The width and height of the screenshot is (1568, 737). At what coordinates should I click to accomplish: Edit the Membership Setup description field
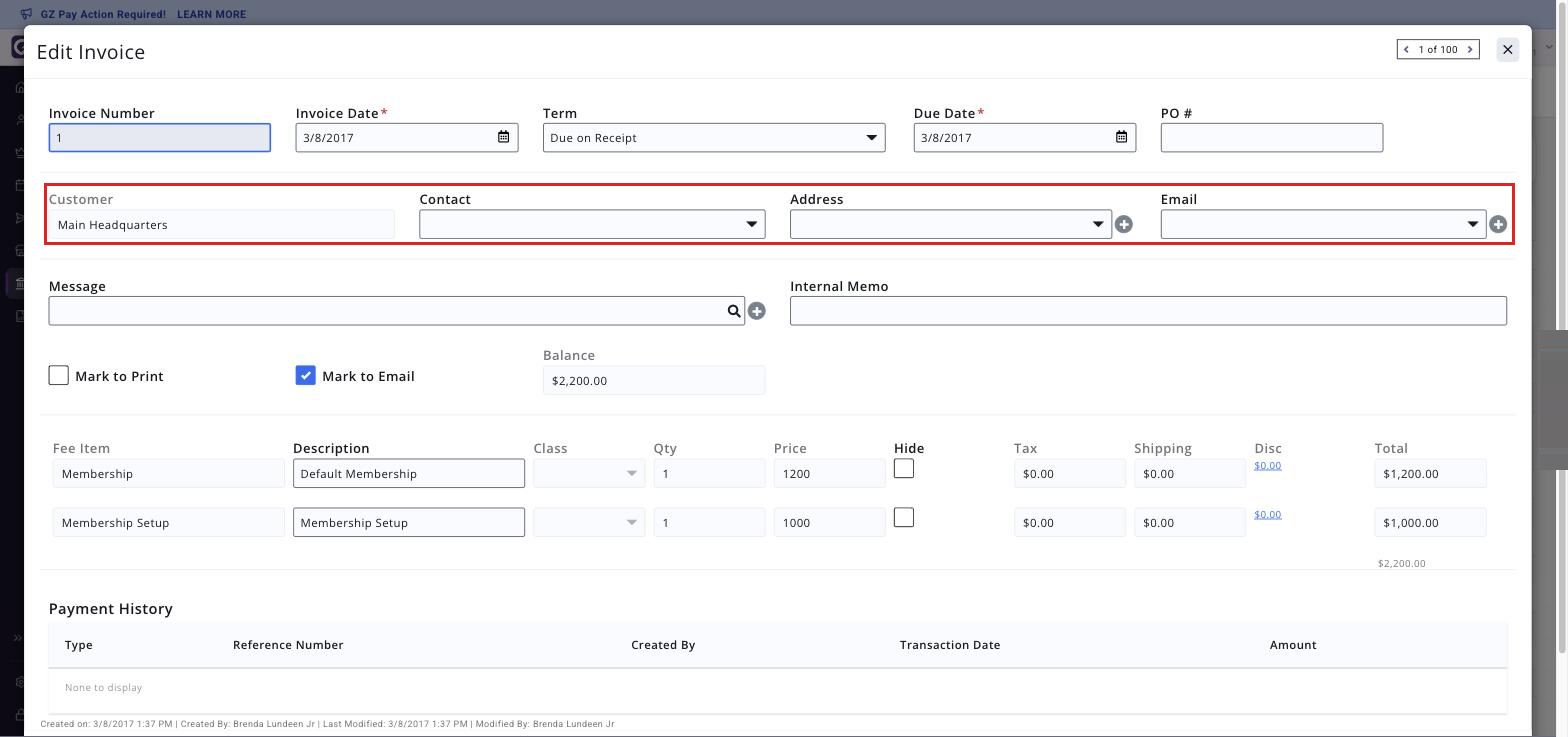[x=409, y=522]
